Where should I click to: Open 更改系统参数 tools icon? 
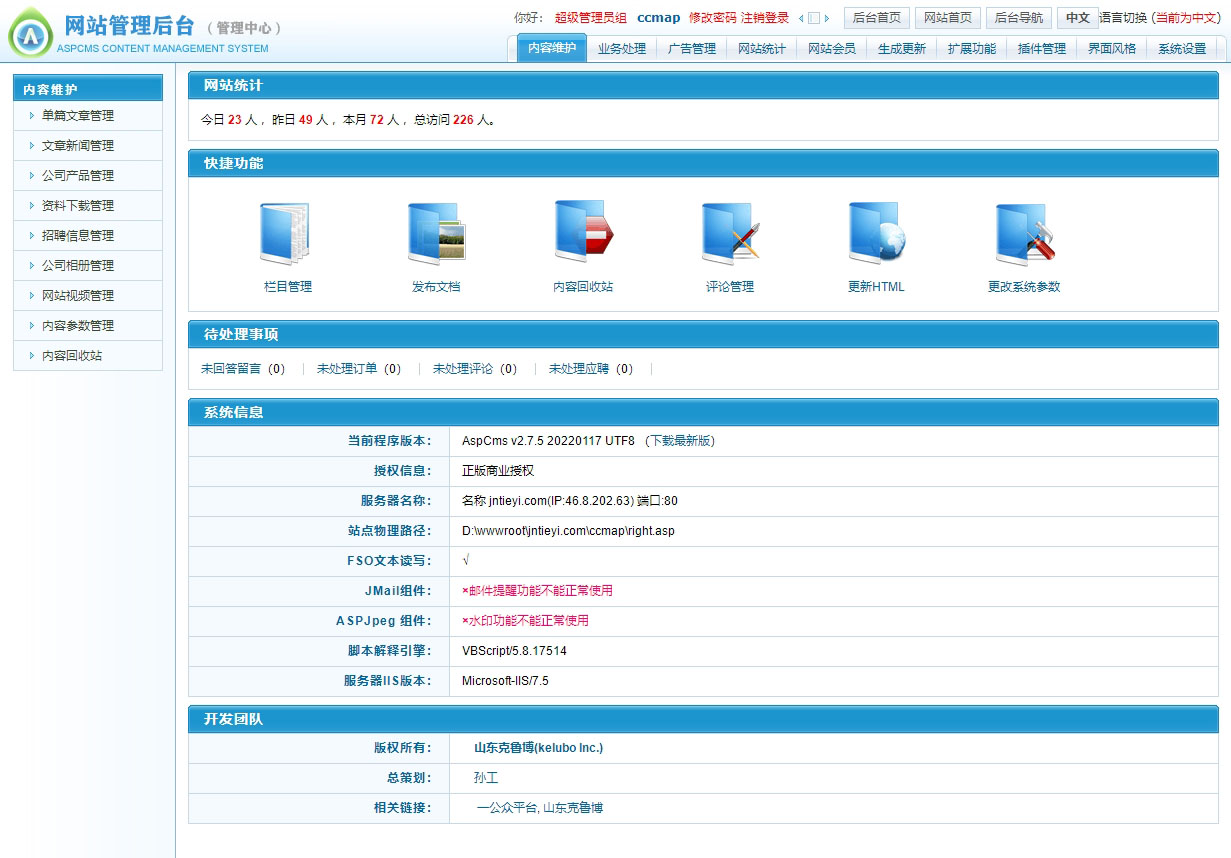point(1024,234)
